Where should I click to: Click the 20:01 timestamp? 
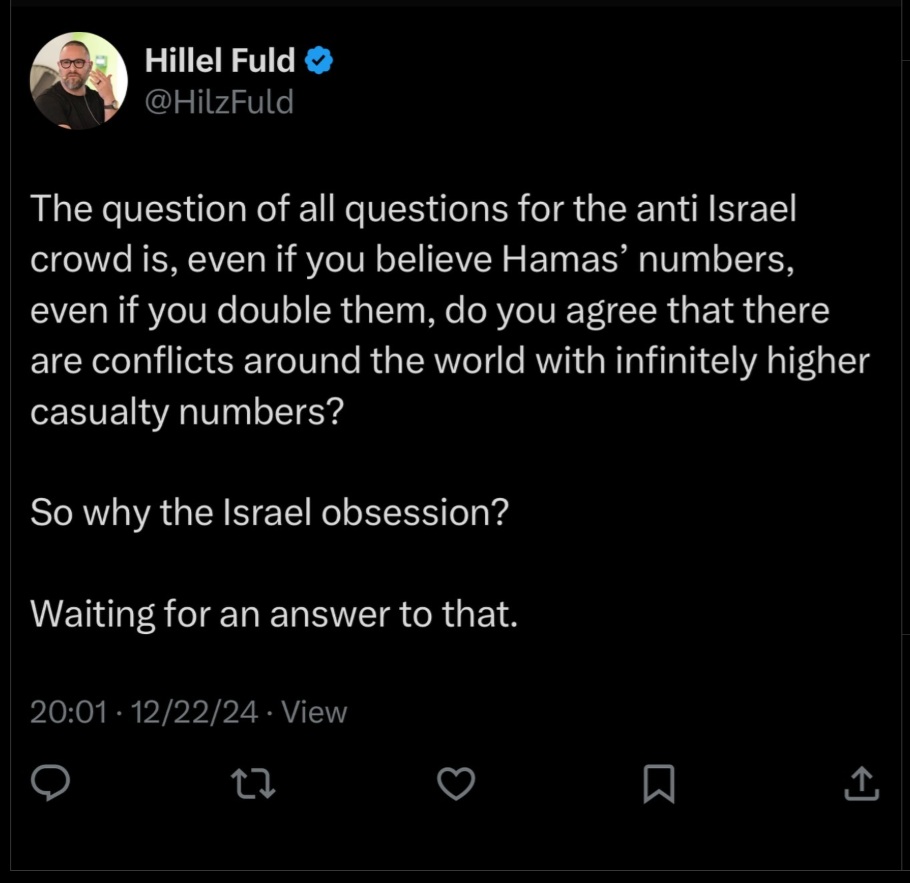click(x=65, y=712)
